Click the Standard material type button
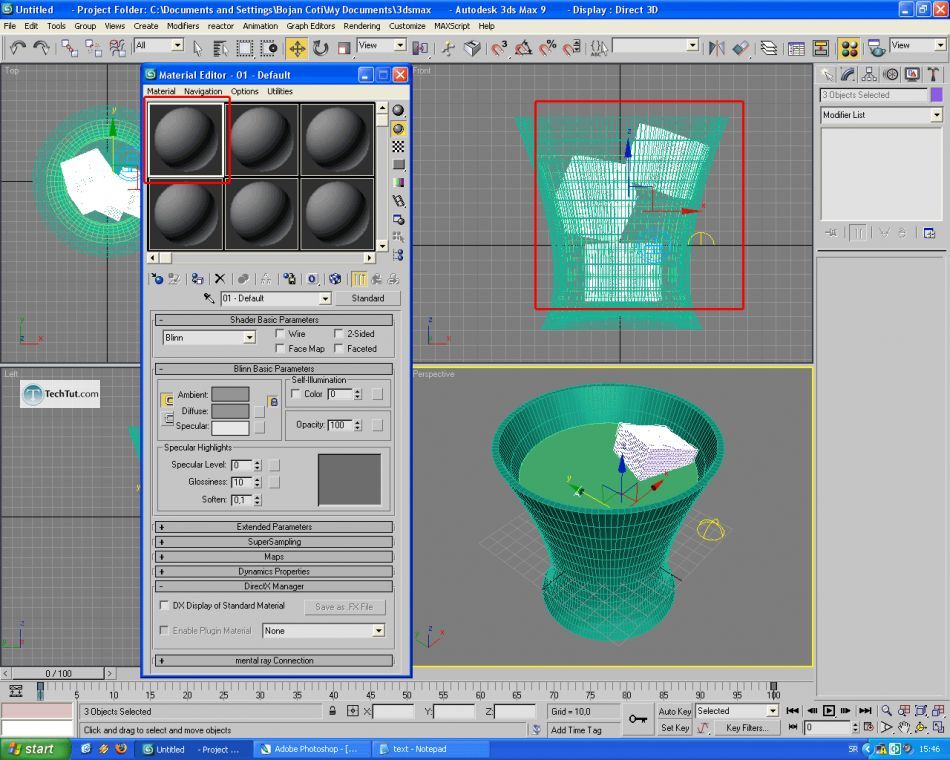Image resolution: width=950 pixels, height=760 pixels. (368, 298)
